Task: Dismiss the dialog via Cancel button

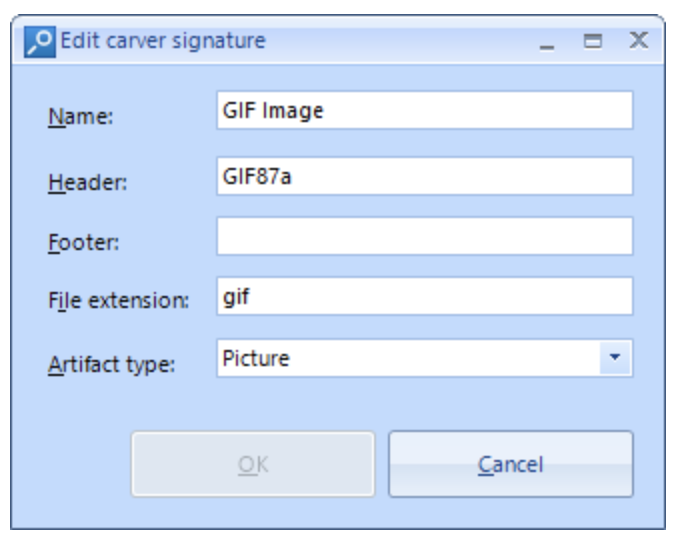Action: coord(511,464)
